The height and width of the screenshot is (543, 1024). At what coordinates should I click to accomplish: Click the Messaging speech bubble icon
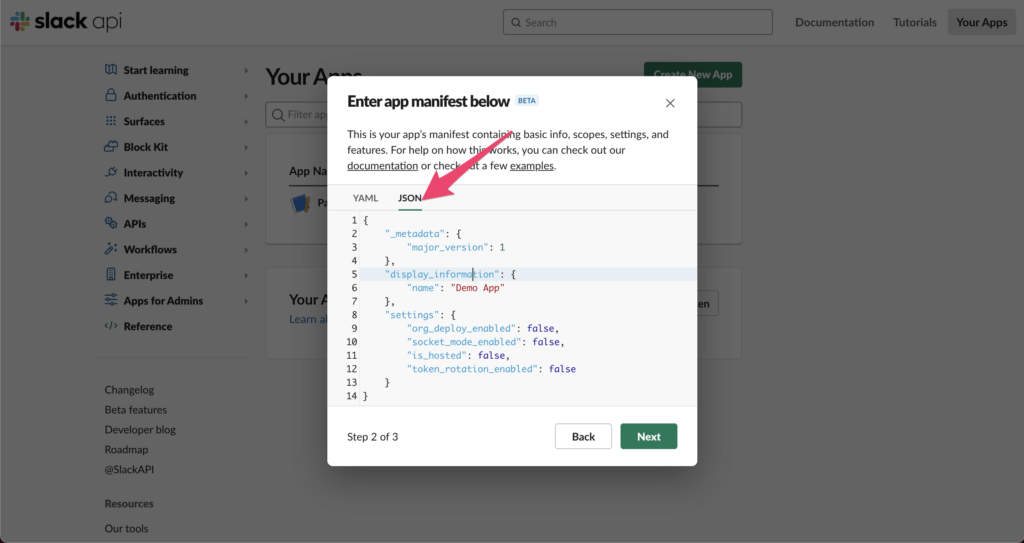click(x=111, y=198)
